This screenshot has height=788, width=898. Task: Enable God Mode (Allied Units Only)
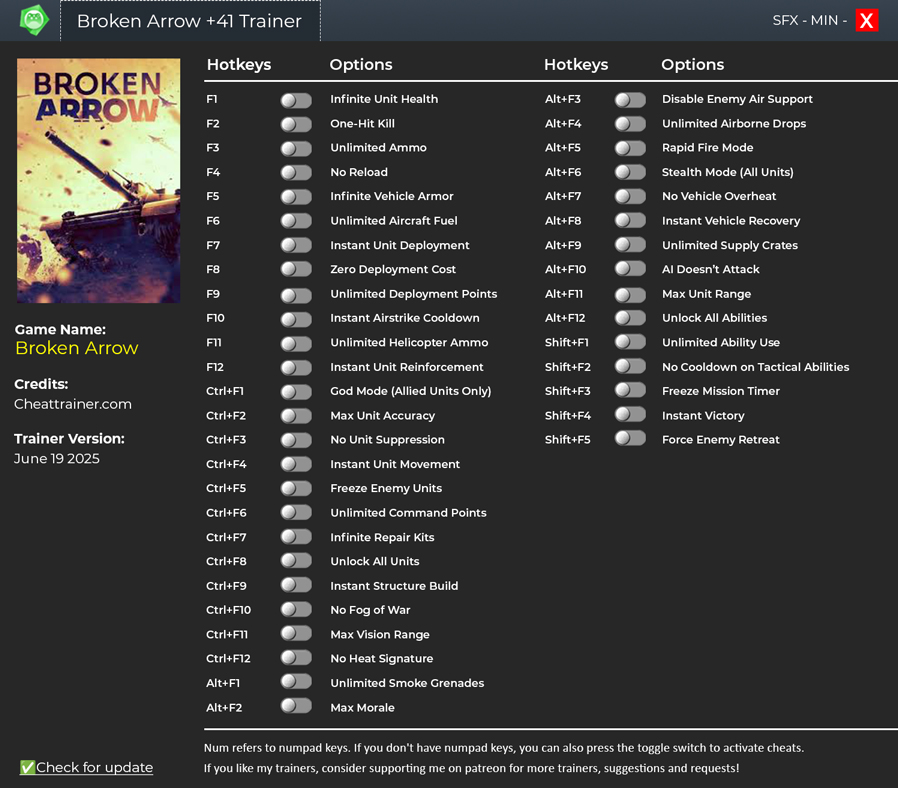coord(296,392)
